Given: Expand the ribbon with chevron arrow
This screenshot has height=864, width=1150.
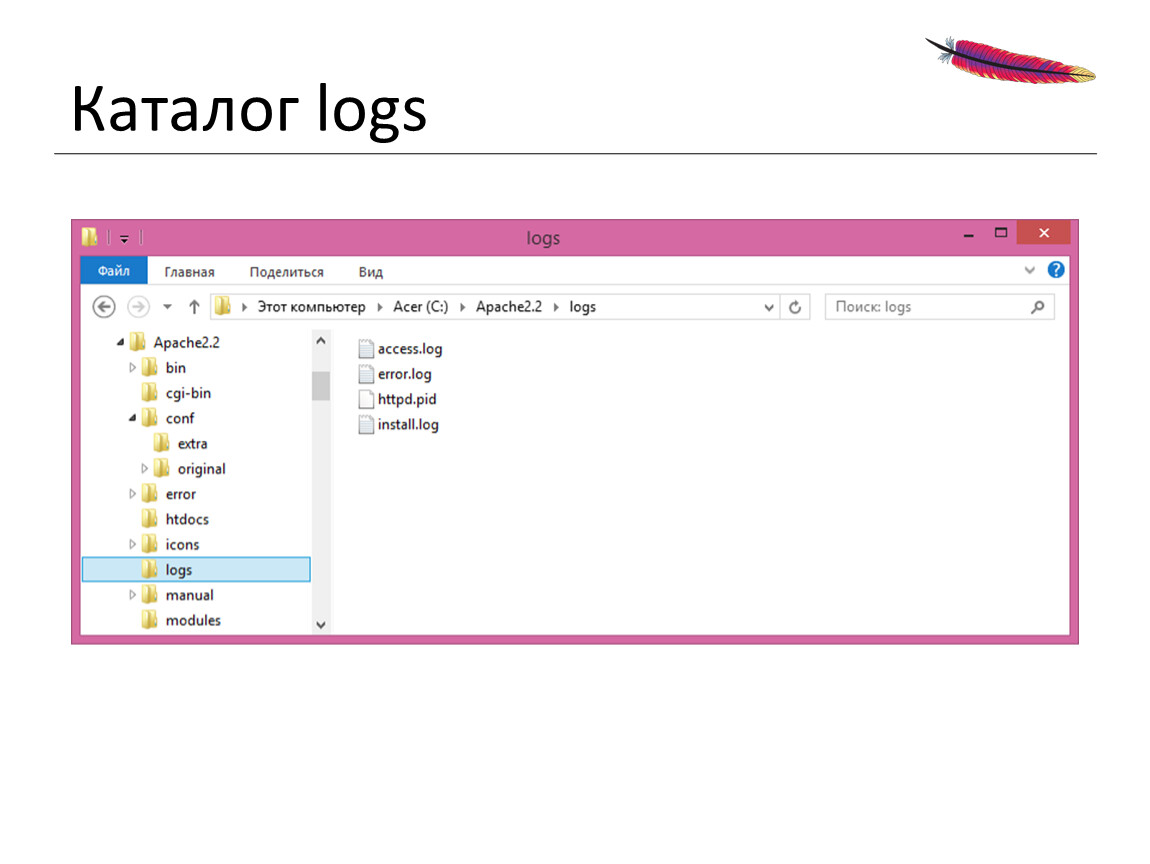Looking at the screenshot, I should click(x=1030, y=270).
